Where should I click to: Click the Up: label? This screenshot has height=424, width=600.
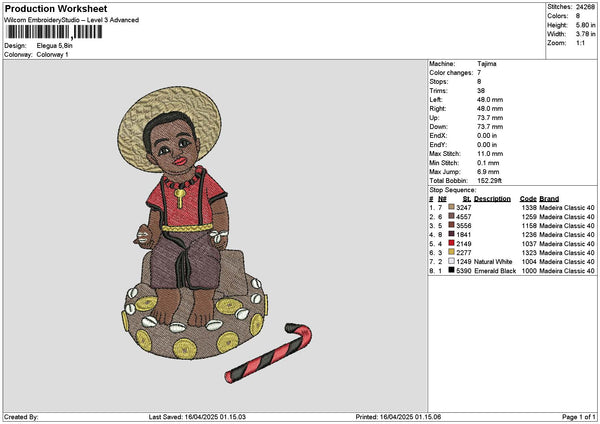[434, 118]
